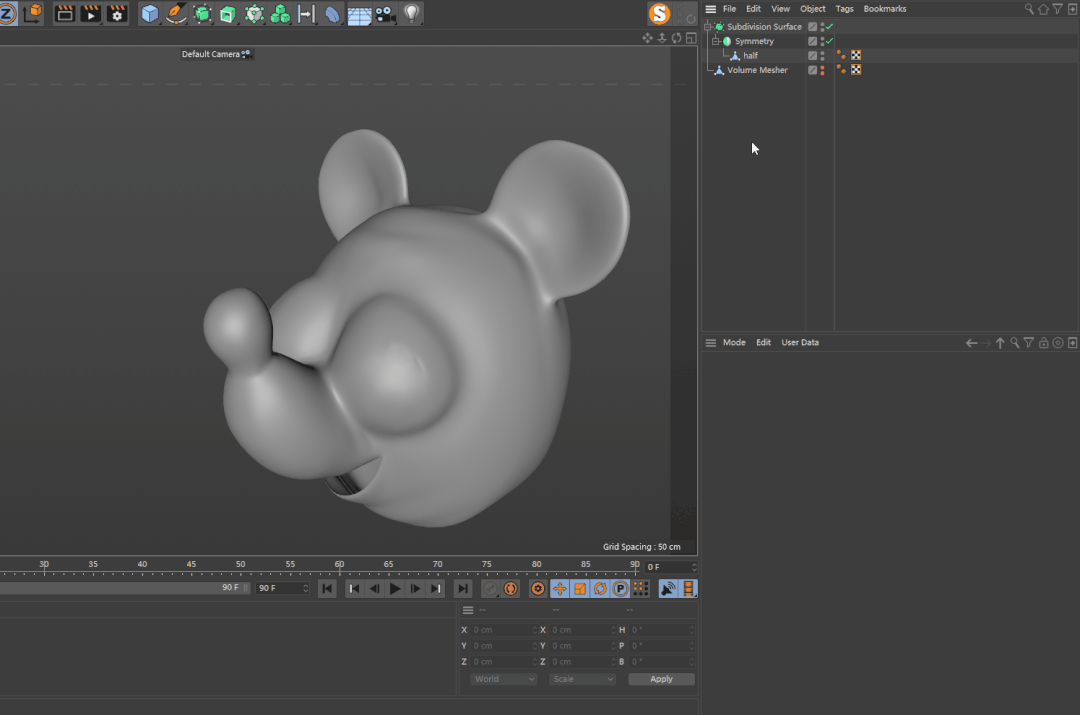1080x715 pixels.
Task: Click the Floor environment grid icon
Action: pyautogui.click(x=359, y=13)
